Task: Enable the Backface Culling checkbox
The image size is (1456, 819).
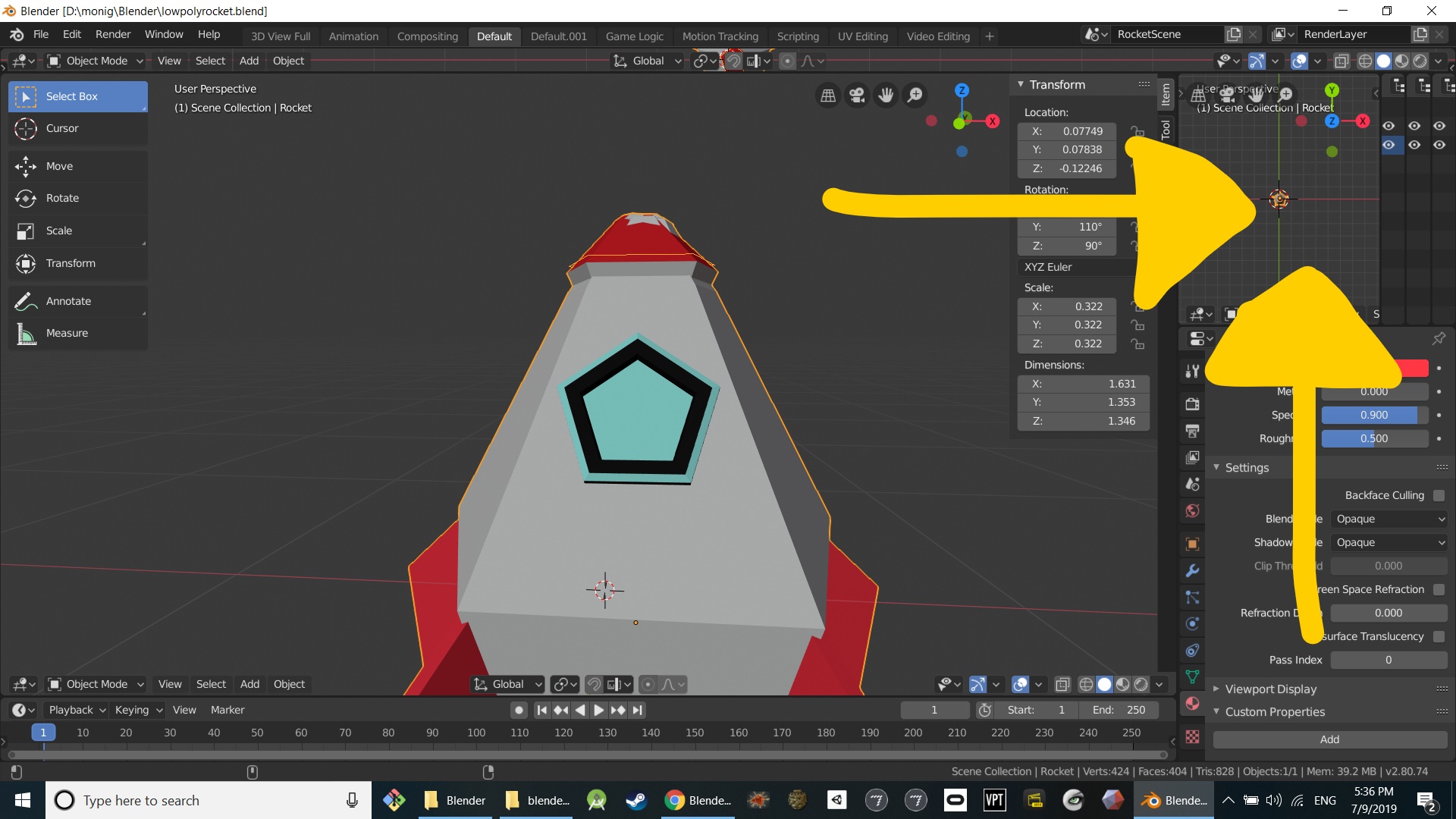Action: (x=1439, y=495)
